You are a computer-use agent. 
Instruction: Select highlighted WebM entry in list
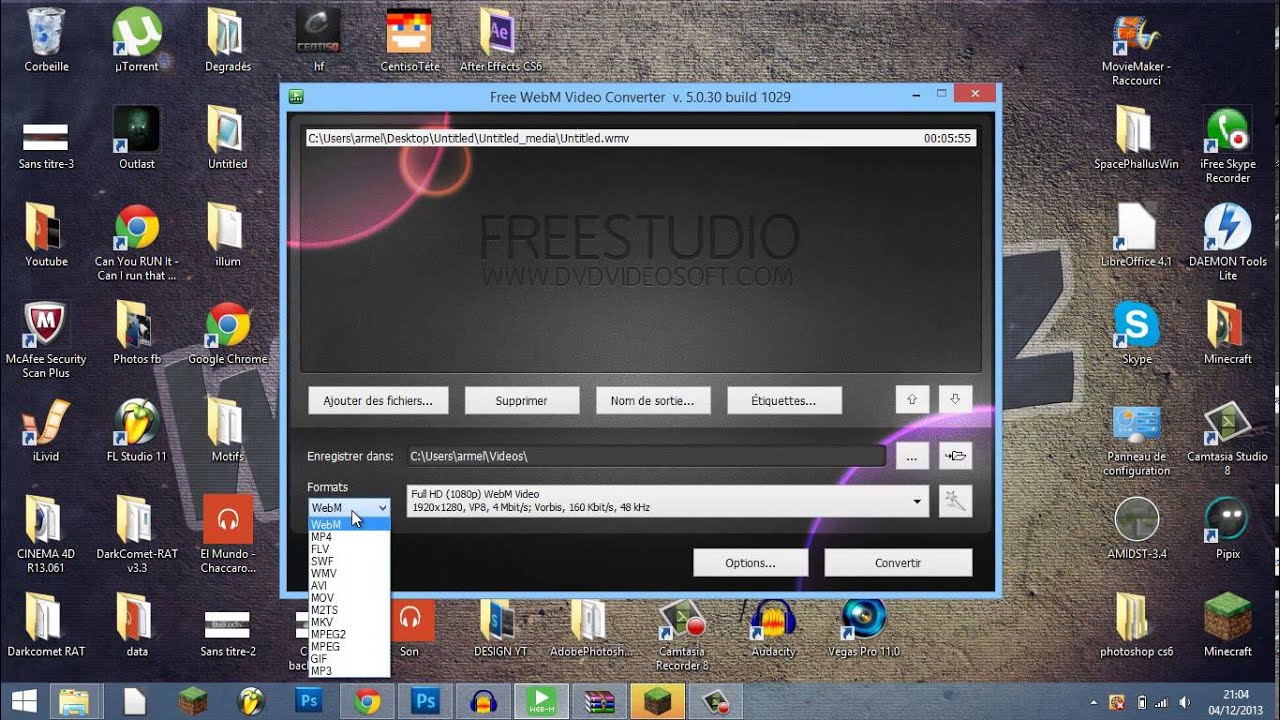[x=349, y=525]
